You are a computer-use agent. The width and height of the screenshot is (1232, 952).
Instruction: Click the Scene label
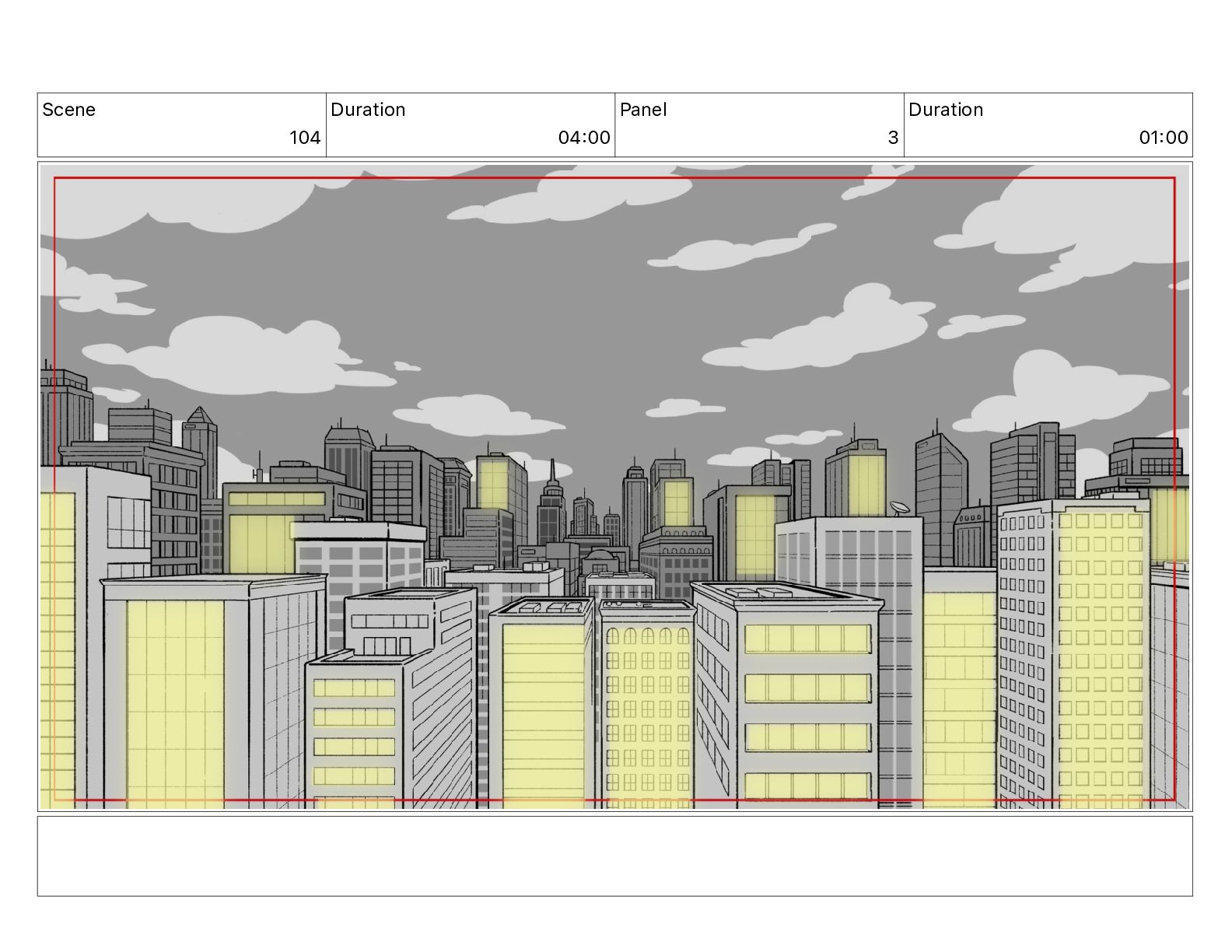tap(68, 110)
